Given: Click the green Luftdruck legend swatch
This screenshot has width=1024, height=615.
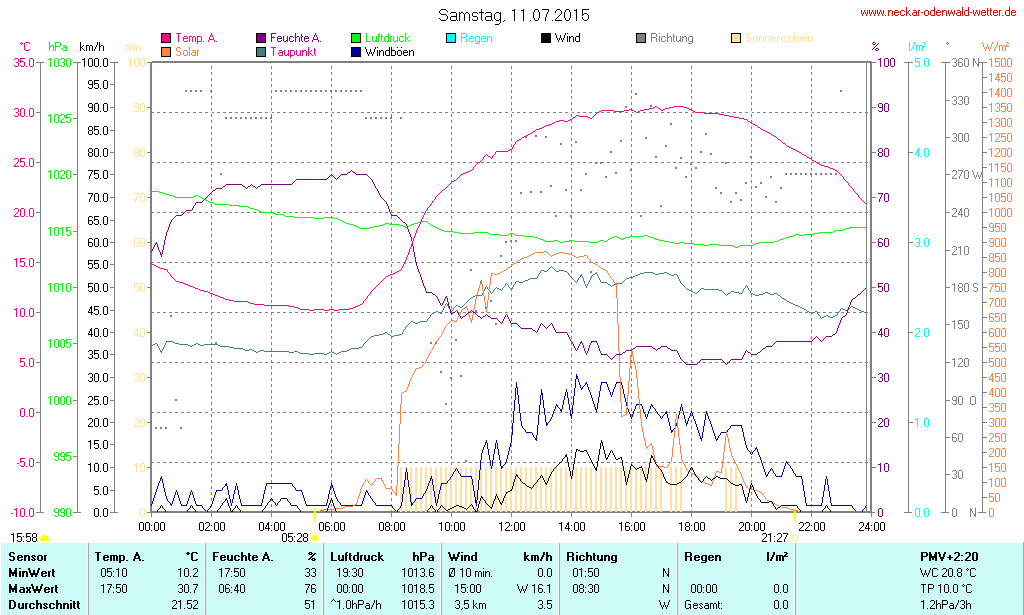Looking at the screenshot, I should 356,38.
